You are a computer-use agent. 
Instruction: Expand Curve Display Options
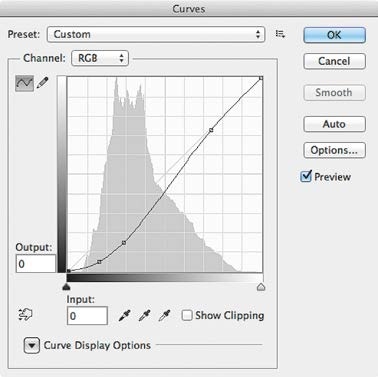pos(32,345)
